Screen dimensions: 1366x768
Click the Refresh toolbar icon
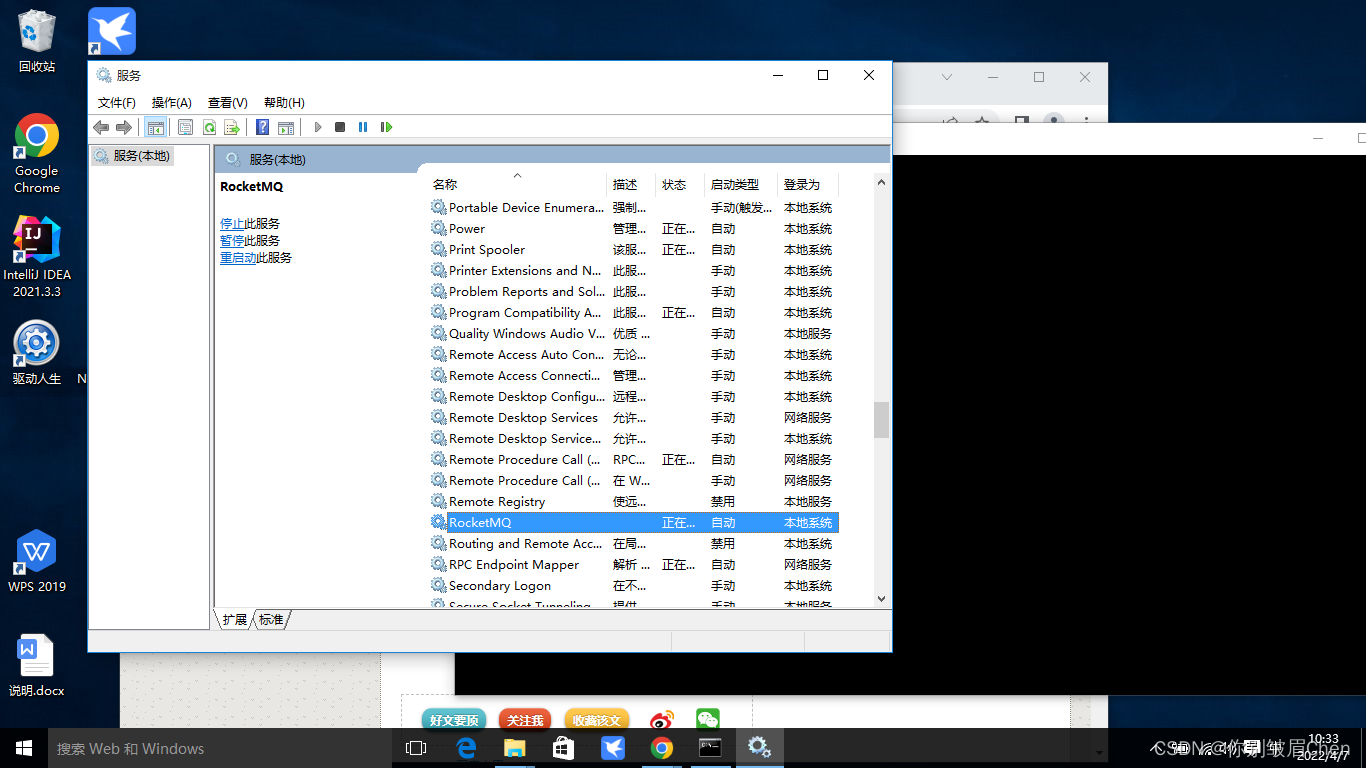(209, 127)
